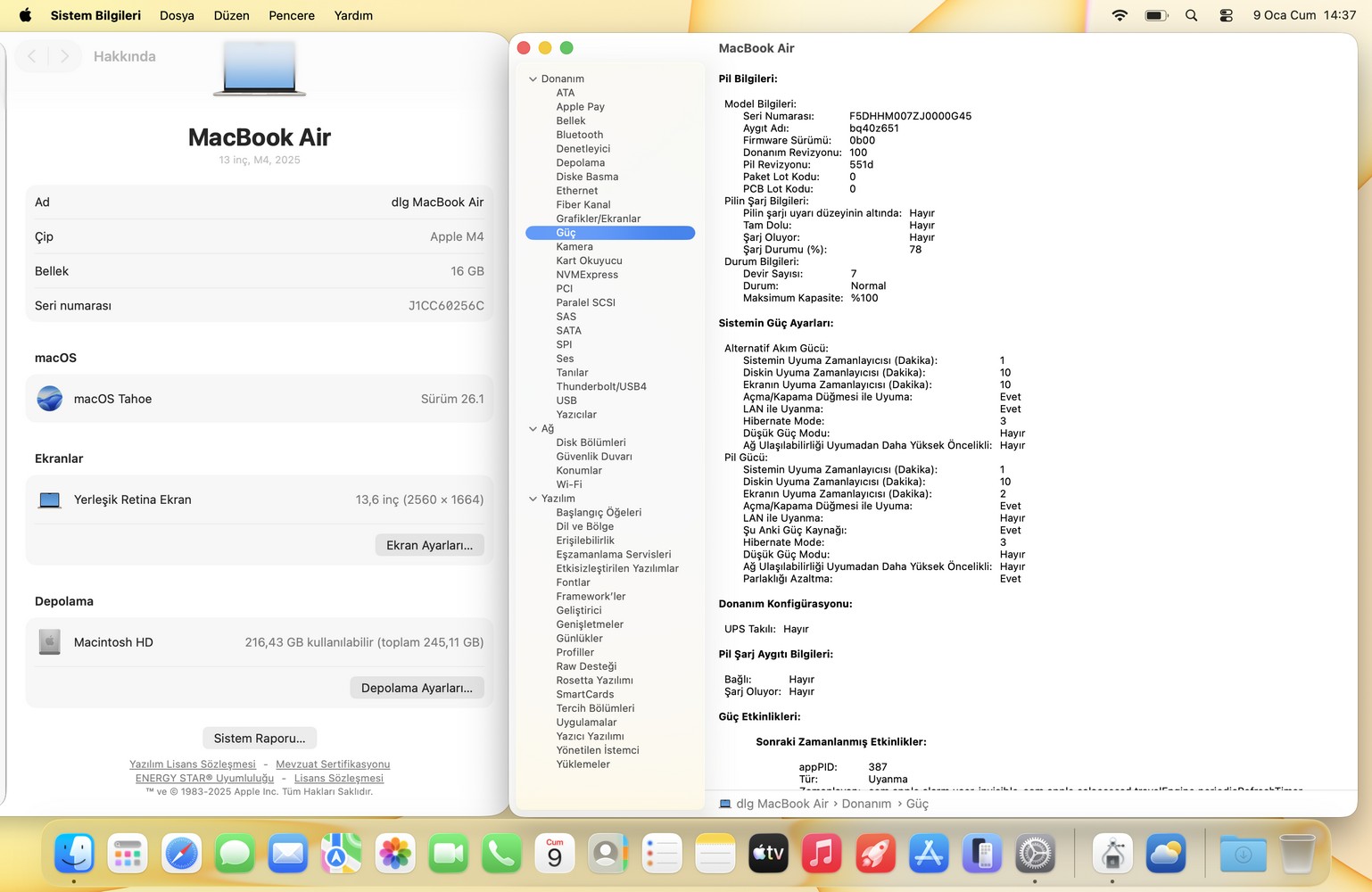Select Bluetooth in the hardware list
The width and height of the screenshot is (1372, 892).
tap(580, 135)
